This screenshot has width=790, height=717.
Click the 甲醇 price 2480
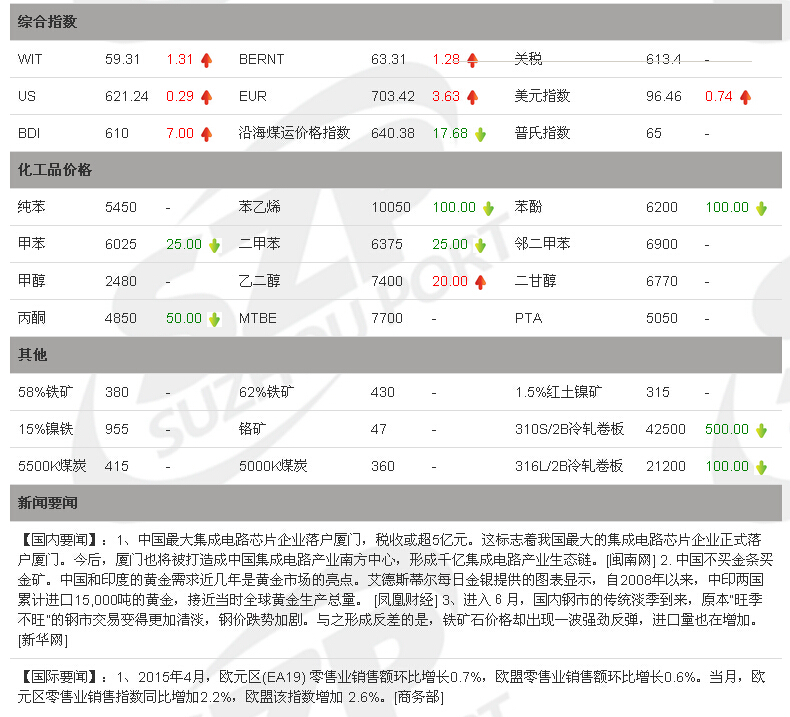point(121,281)
